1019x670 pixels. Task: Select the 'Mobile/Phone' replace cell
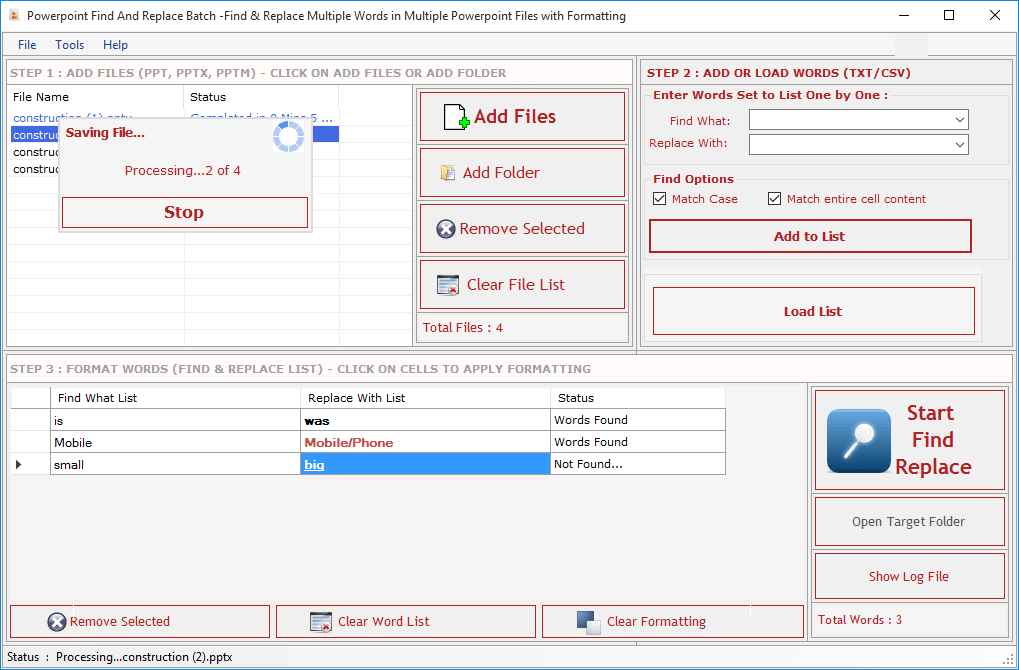[x=426, y=443]
